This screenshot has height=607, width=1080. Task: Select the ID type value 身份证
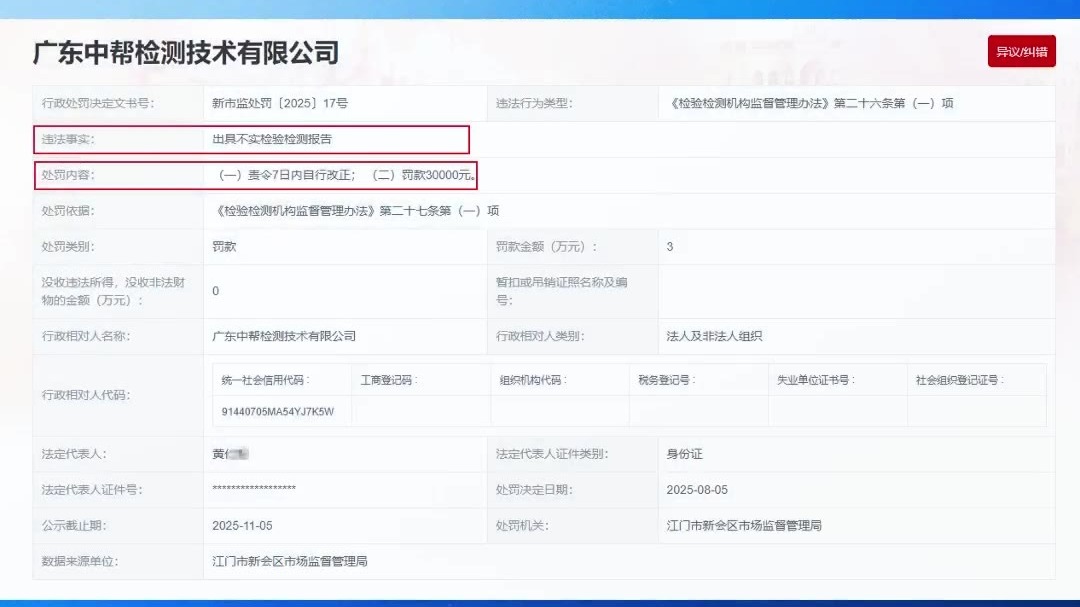(x=685, y=454)
